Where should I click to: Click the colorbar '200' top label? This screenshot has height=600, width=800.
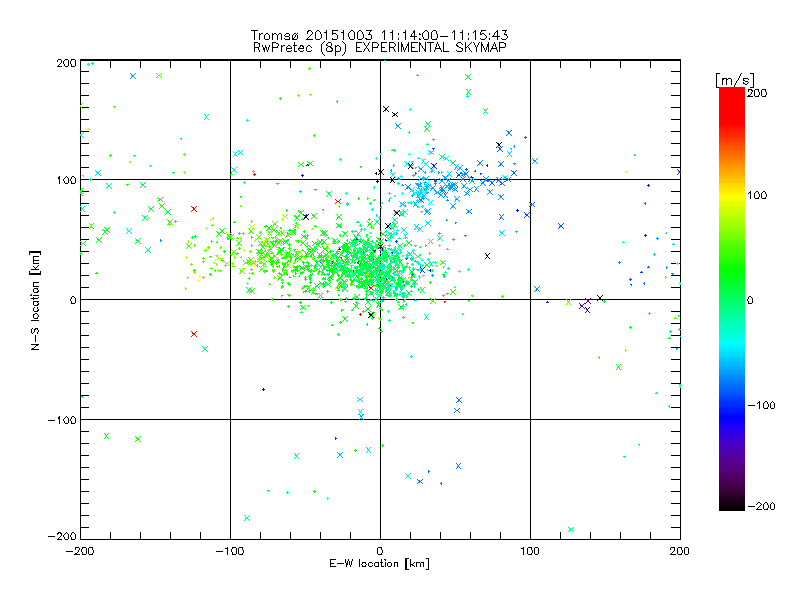pos(757,93)
